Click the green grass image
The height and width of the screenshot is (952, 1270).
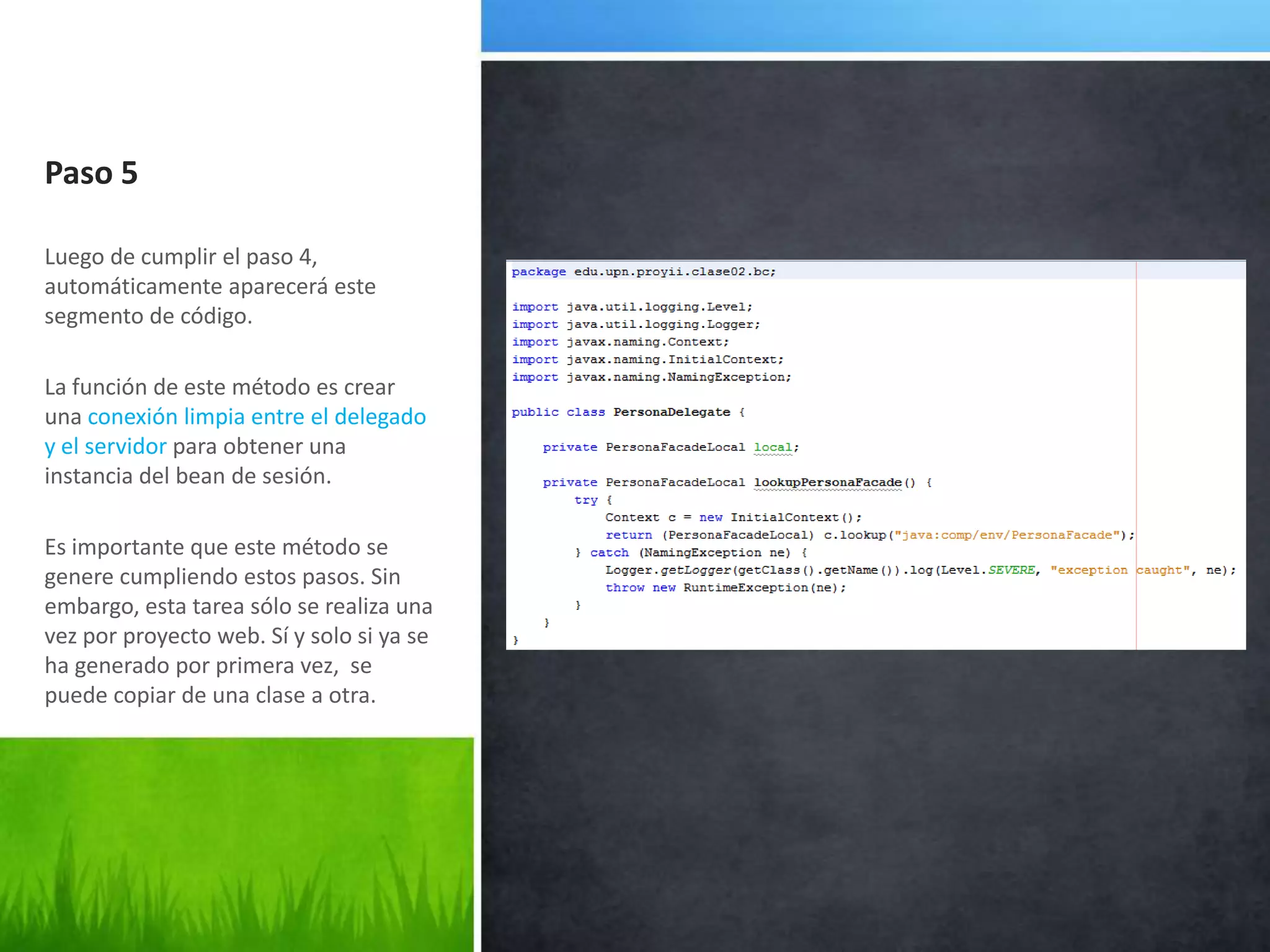(x=236, y=844)
